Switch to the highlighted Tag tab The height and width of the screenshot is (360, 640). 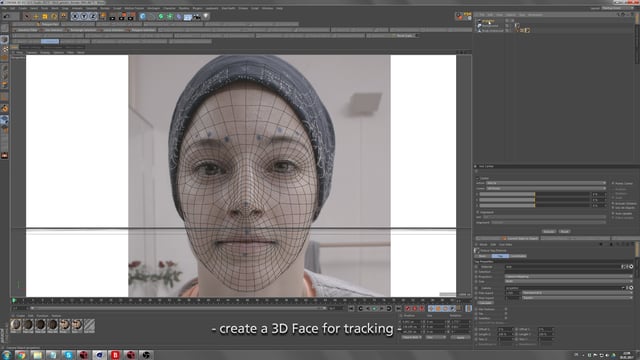point(500,256)
